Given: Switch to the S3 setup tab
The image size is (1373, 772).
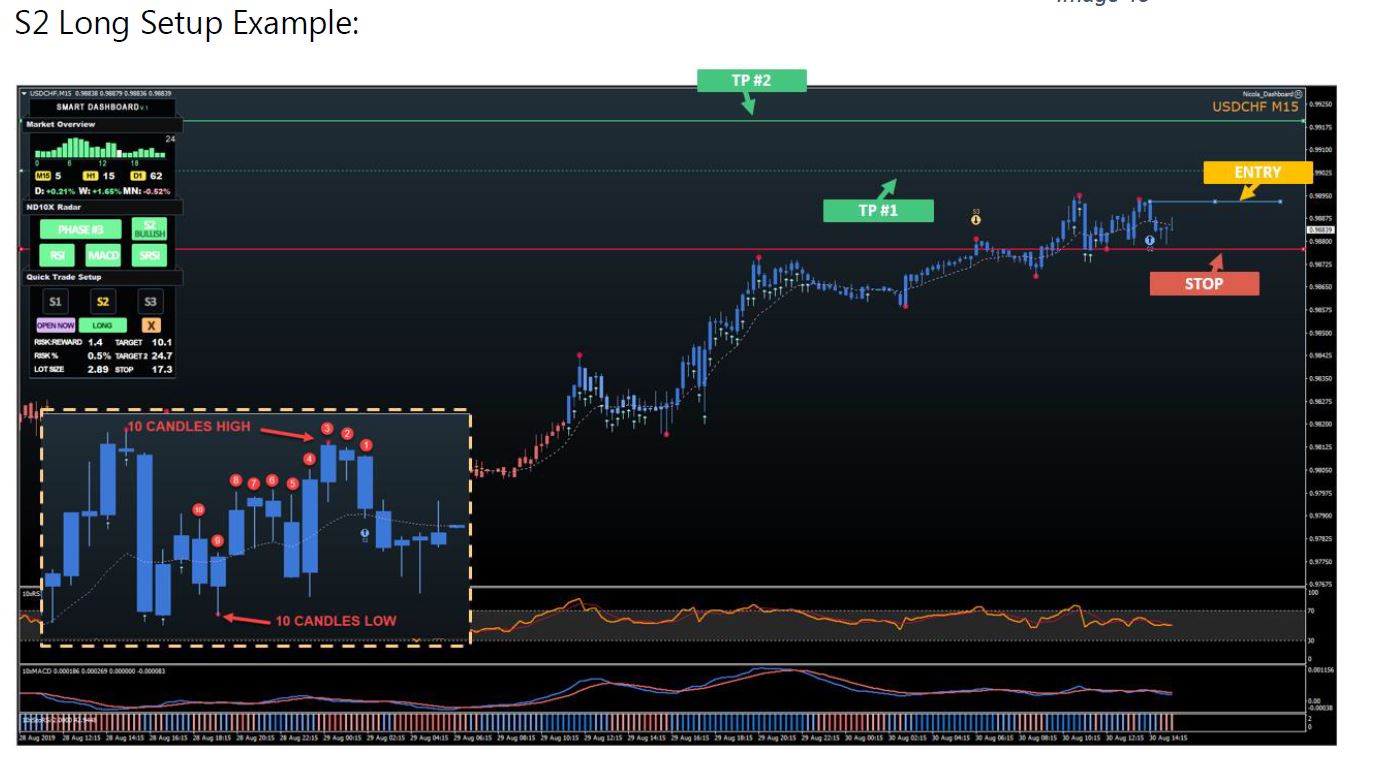Looking at the screenshot, I should (149, 300).
